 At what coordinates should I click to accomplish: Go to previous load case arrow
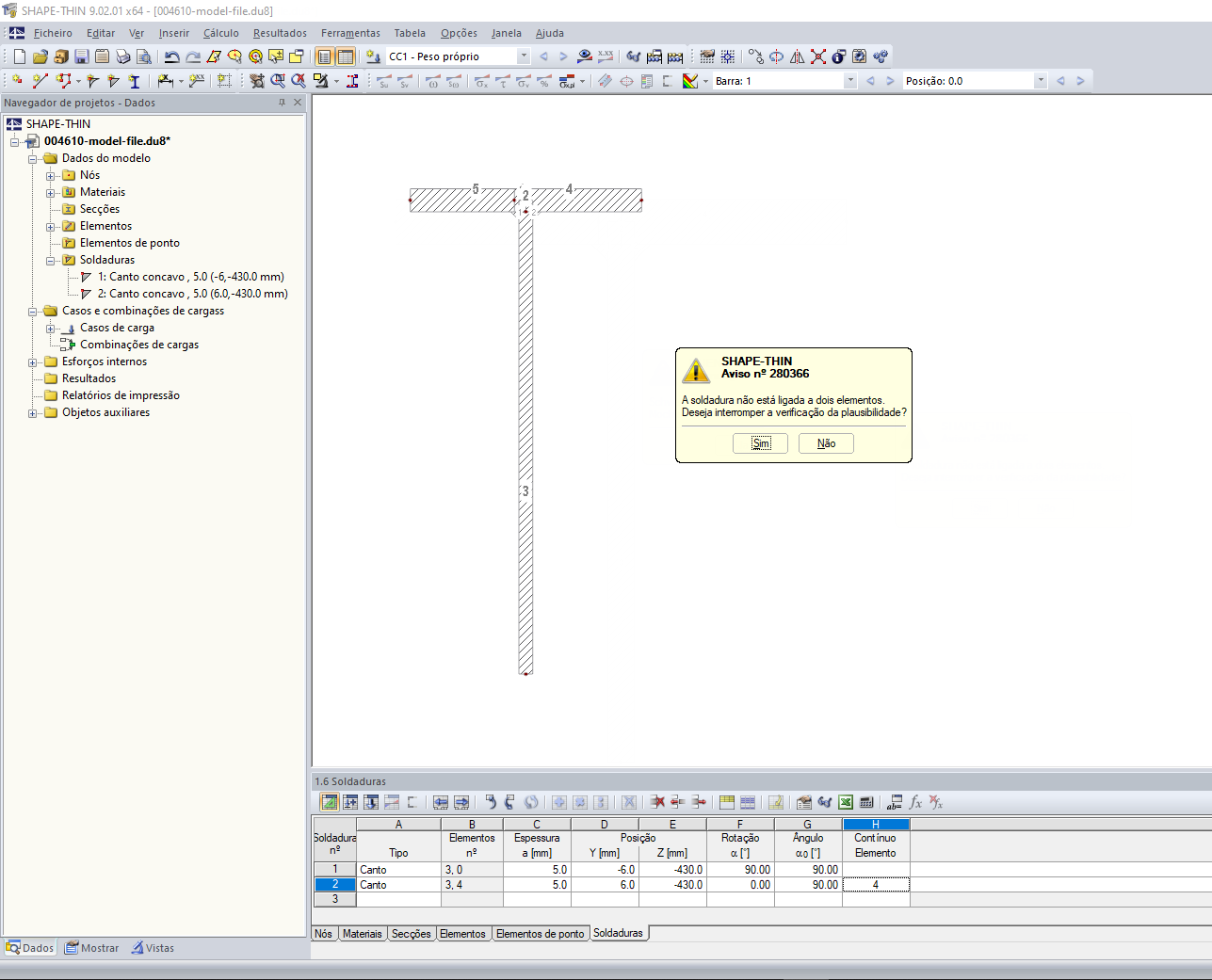543,56
